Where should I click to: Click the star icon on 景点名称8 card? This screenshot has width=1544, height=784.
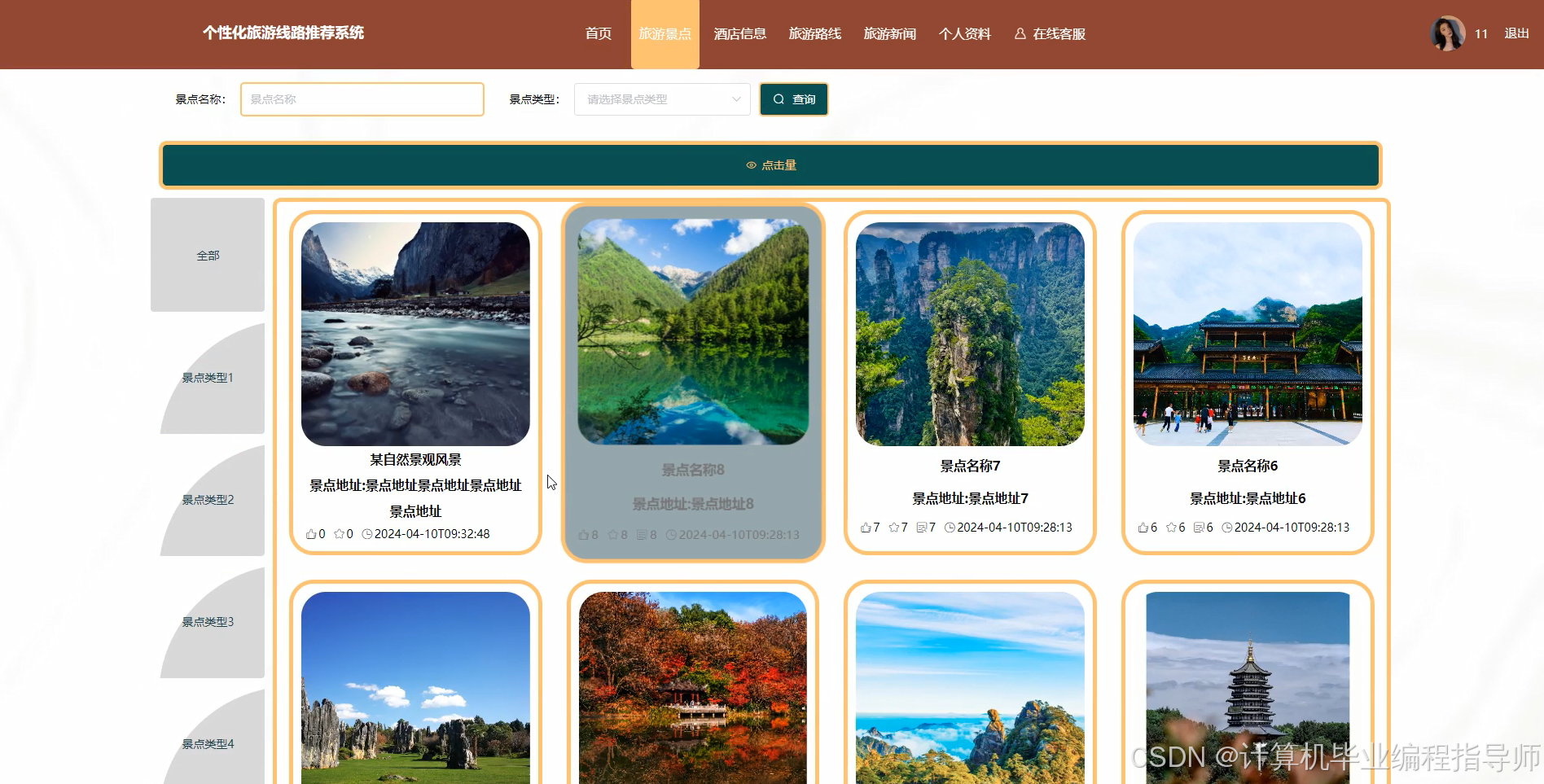[x=612, y=535]
